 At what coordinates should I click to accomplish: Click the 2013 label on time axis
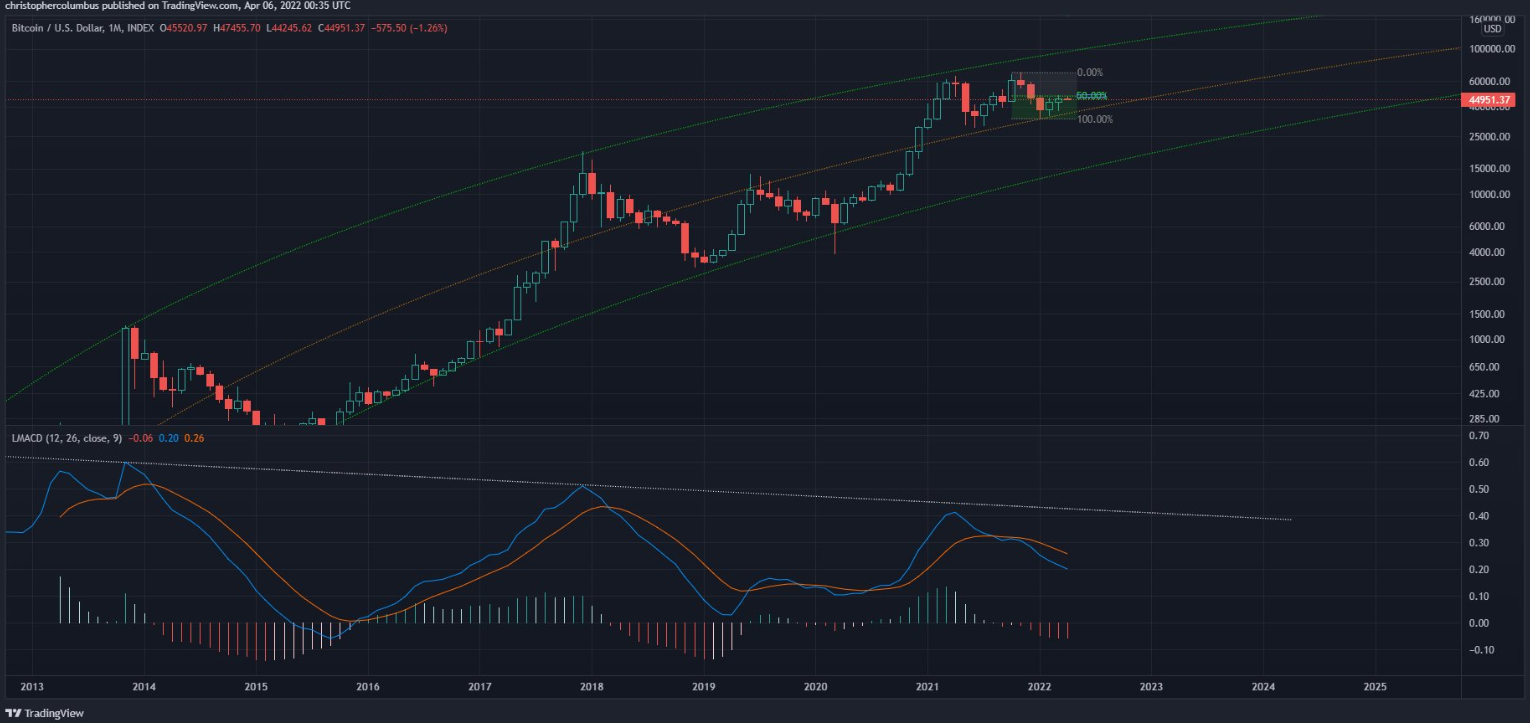coord(32,687)
